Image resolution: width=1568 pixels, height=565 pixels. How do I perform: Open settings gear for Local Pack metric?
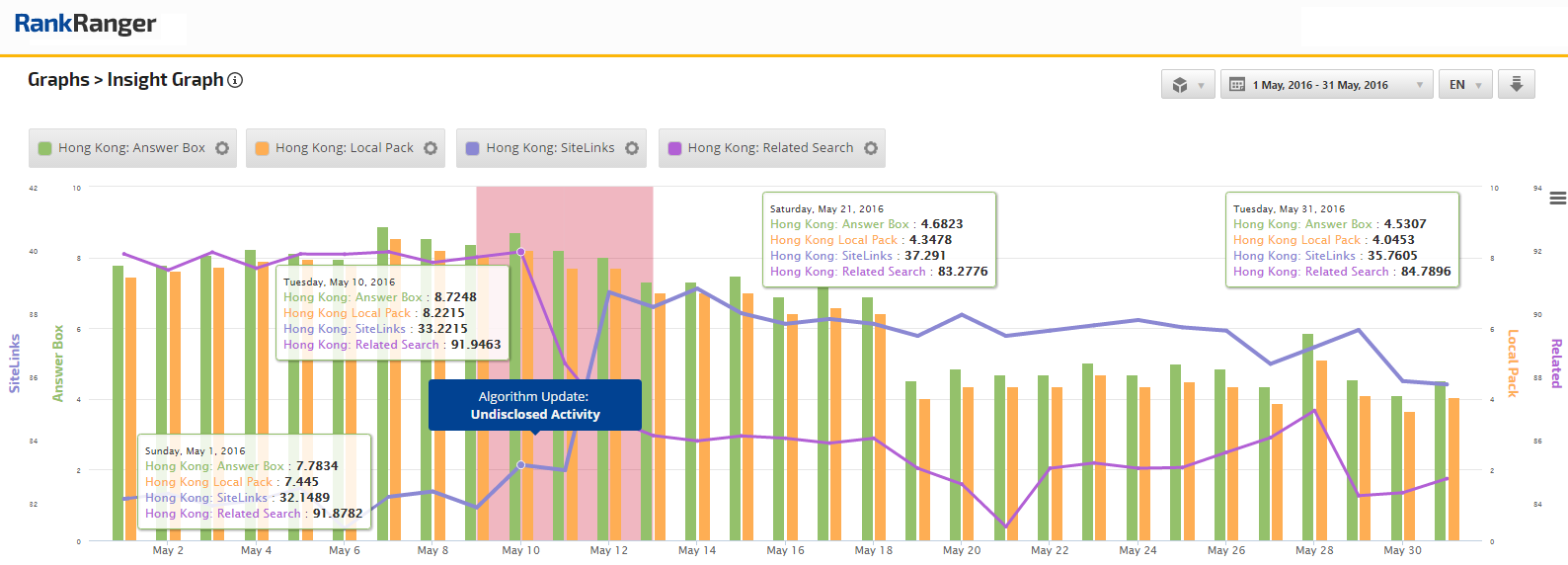(x=431, y=148)
